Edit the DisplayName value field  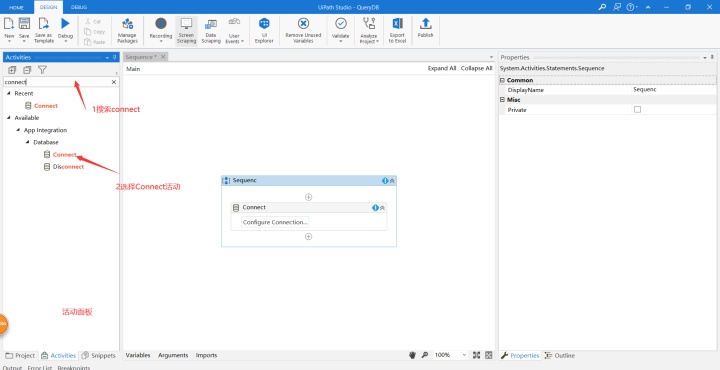tap(674, 90)
